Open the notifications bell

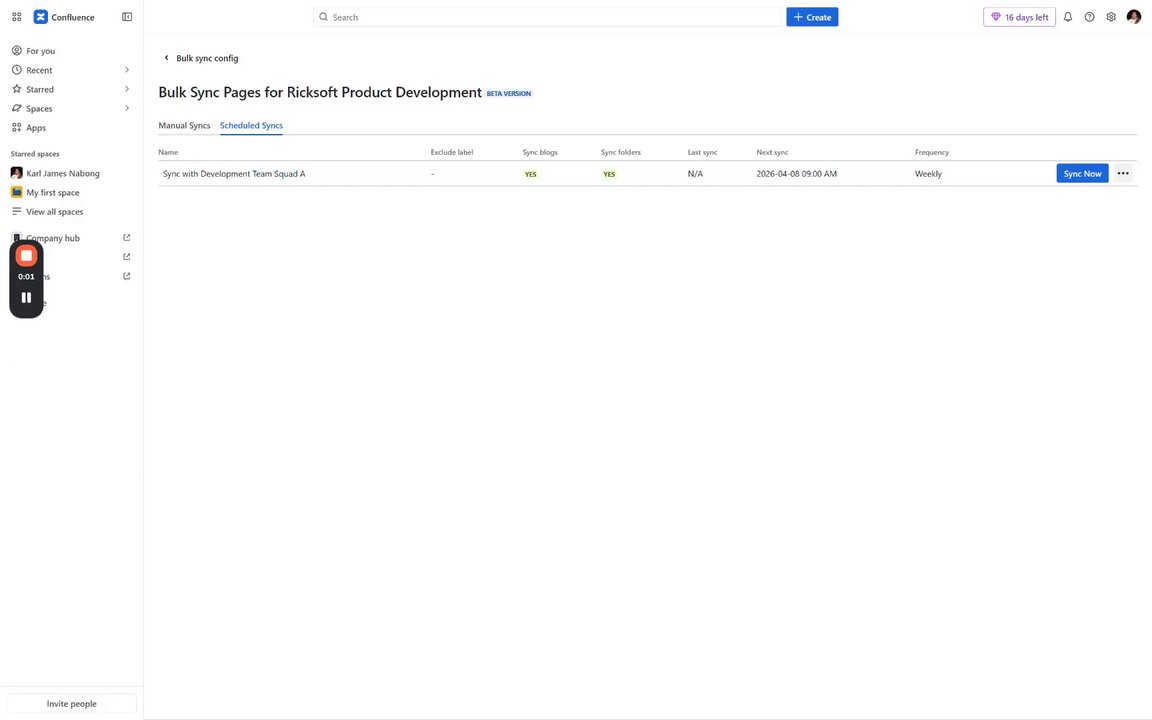pyautogui.click(x=1068, y=17)
